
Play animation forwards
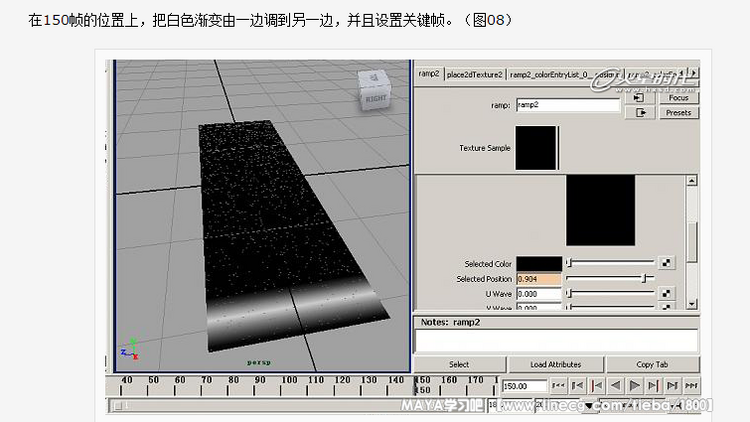tap(634, 385)
